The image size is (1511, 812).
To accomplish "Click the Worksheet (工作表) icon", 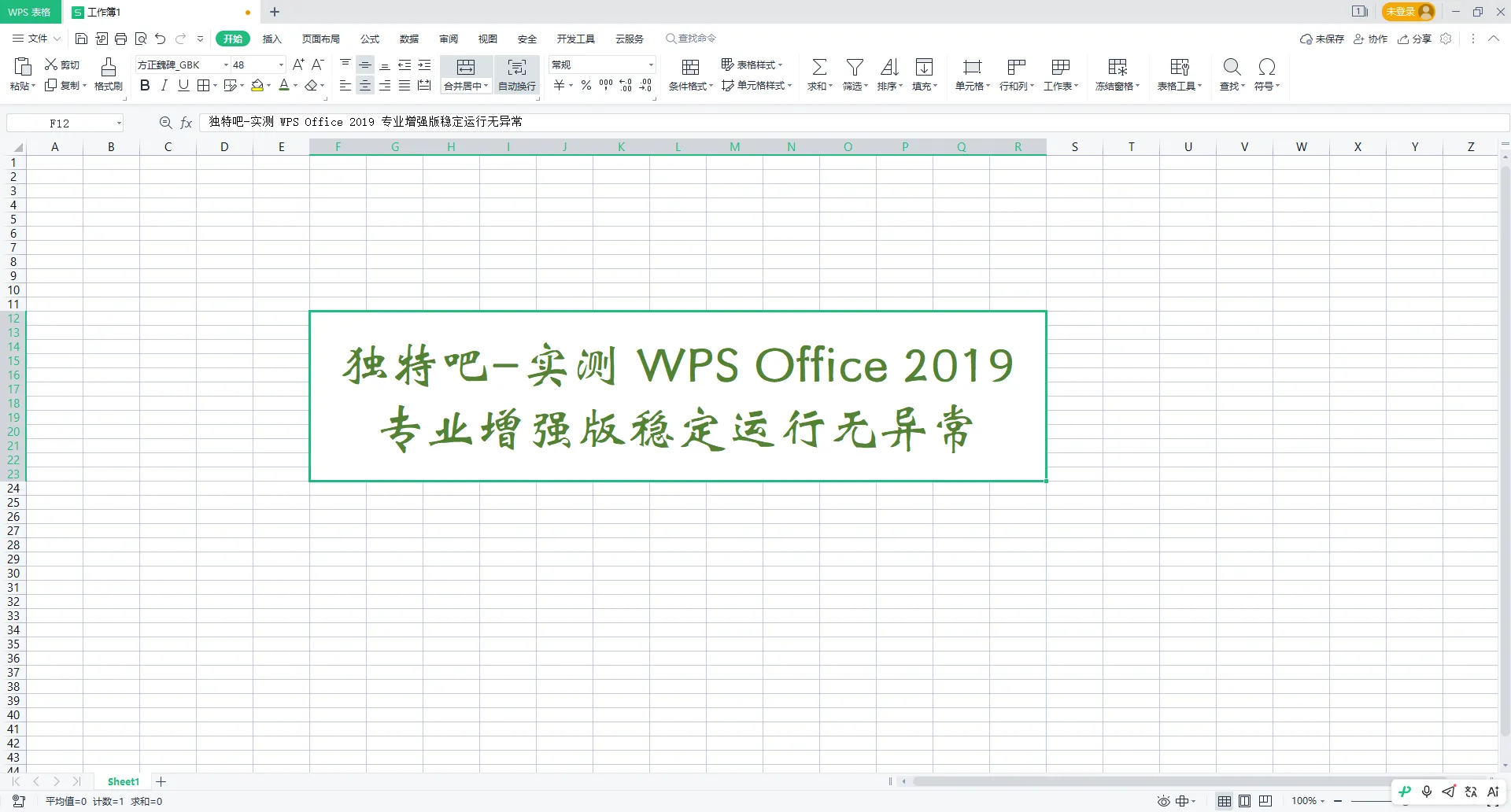I will [1061, 67].
